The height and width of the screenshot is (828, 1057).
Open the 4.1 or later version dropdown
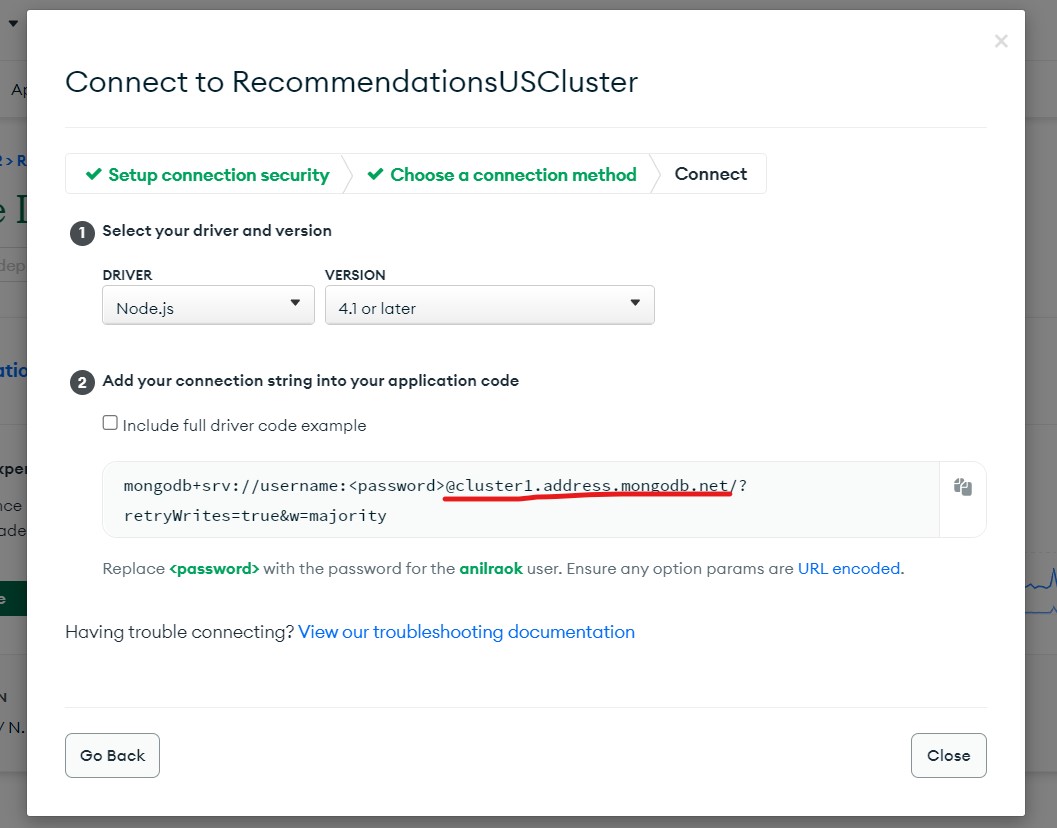pos(489,305)
